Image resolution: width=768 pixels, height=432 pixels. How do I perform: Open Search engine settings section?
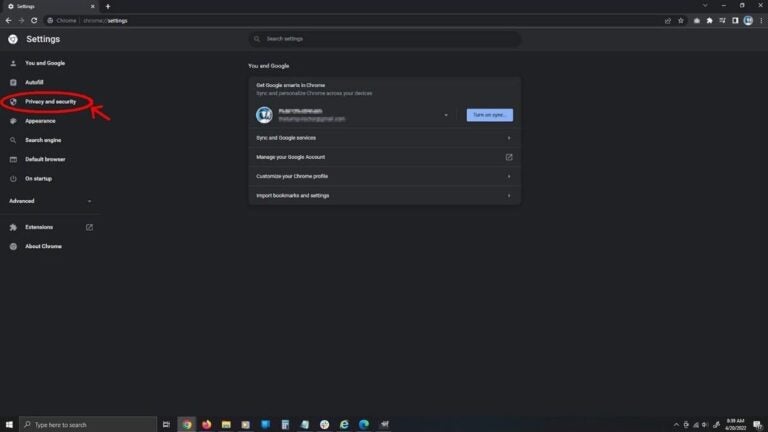(43, 140)
